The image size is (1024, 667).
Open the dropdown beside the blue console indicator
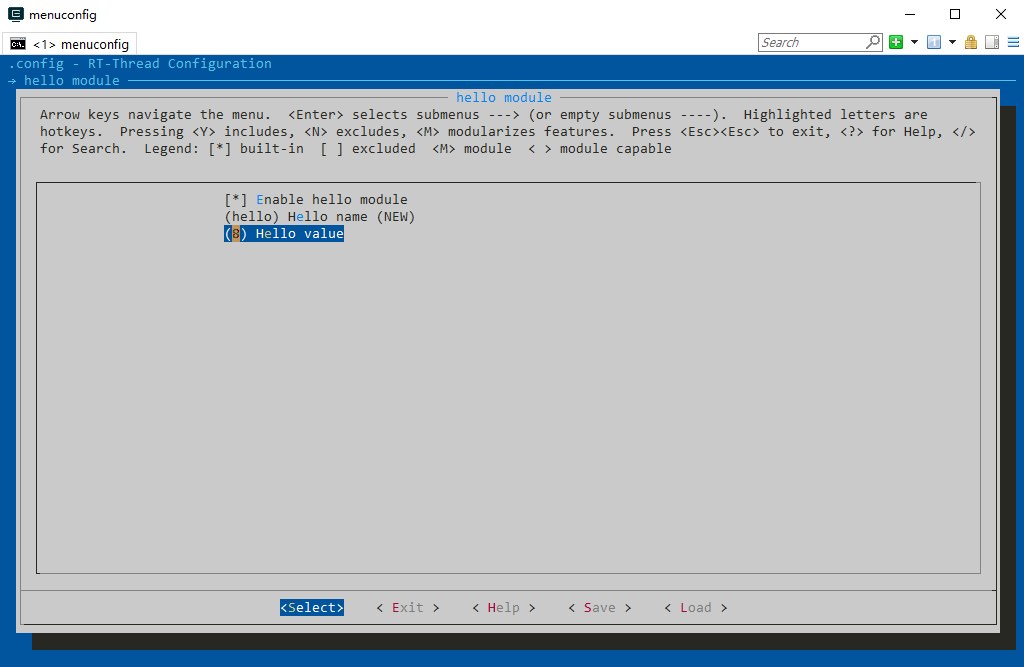pyautogui.click(x=951, y=42)
